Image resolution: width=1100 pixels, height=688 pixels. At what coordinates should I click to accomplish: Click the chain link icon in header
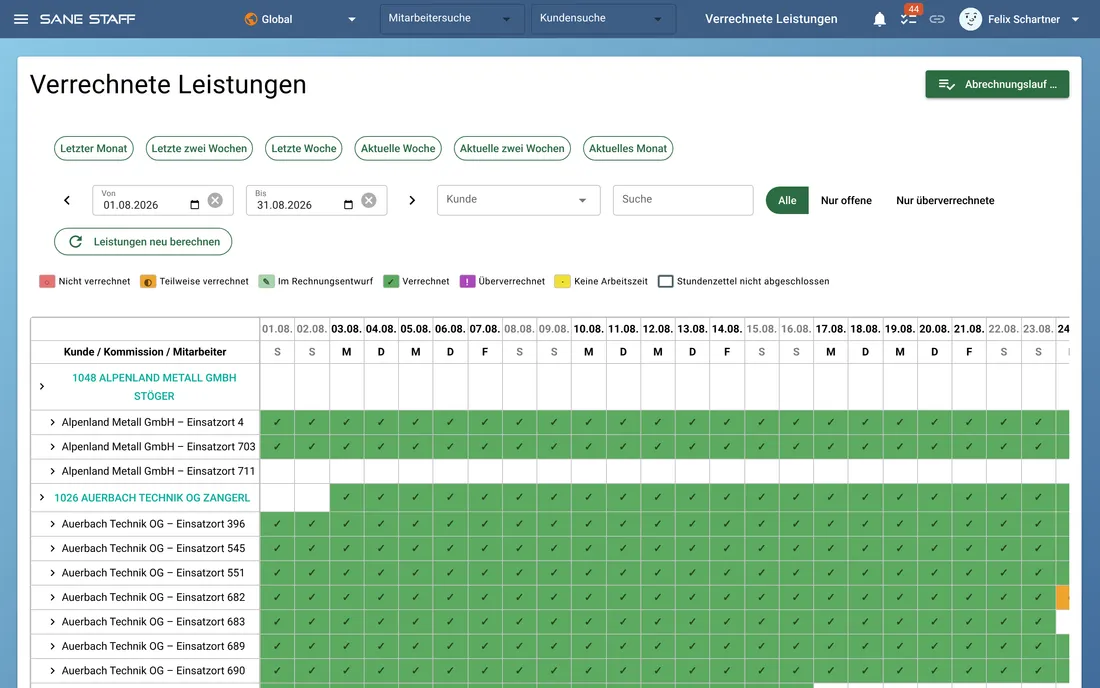[937, 19]
